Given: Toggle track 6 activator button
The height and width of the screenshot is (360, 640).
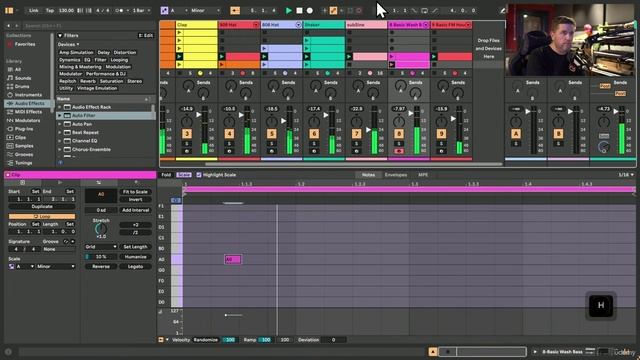Looking at the screenshot, I should point(314,134).
